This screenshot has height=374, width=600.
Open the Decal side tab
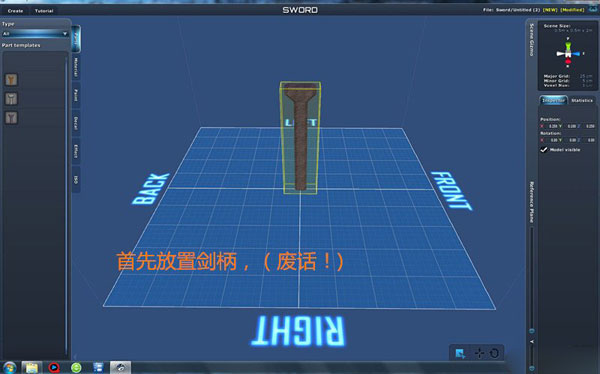[76, 123]
